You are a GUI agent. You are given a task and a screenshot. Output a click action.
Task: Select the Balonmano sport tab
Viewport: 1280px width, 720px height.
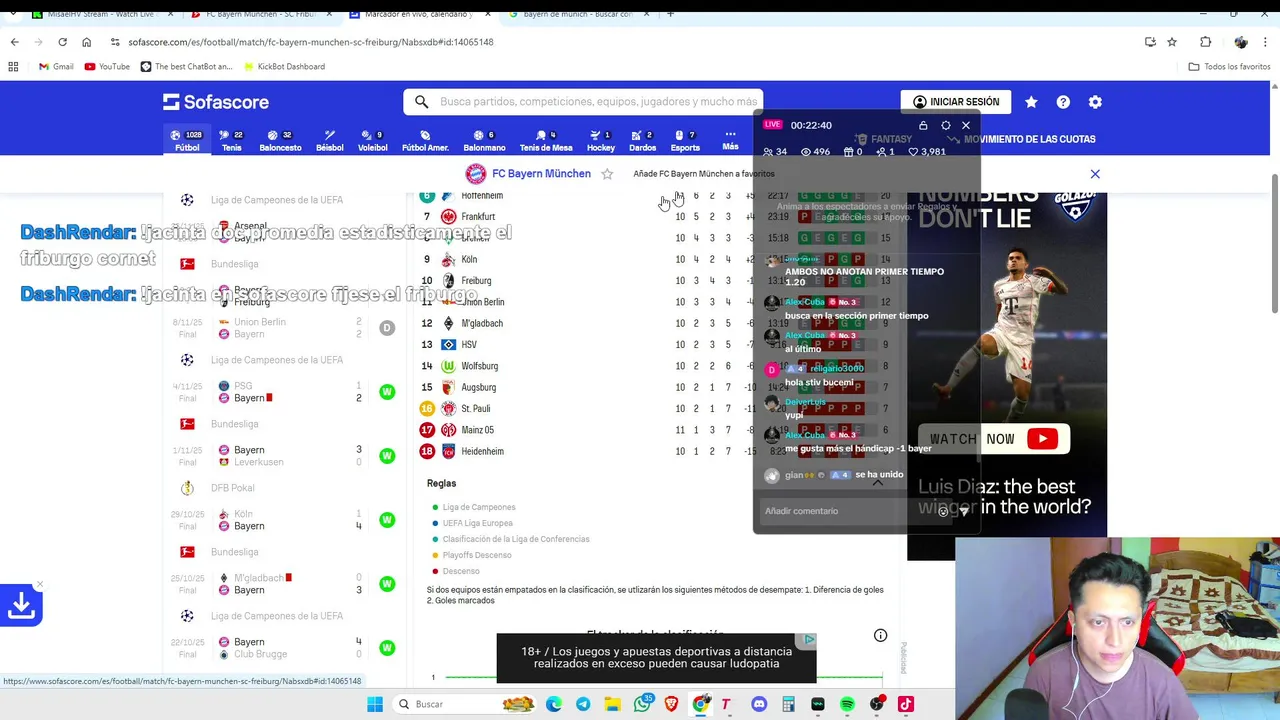(484, 141)
